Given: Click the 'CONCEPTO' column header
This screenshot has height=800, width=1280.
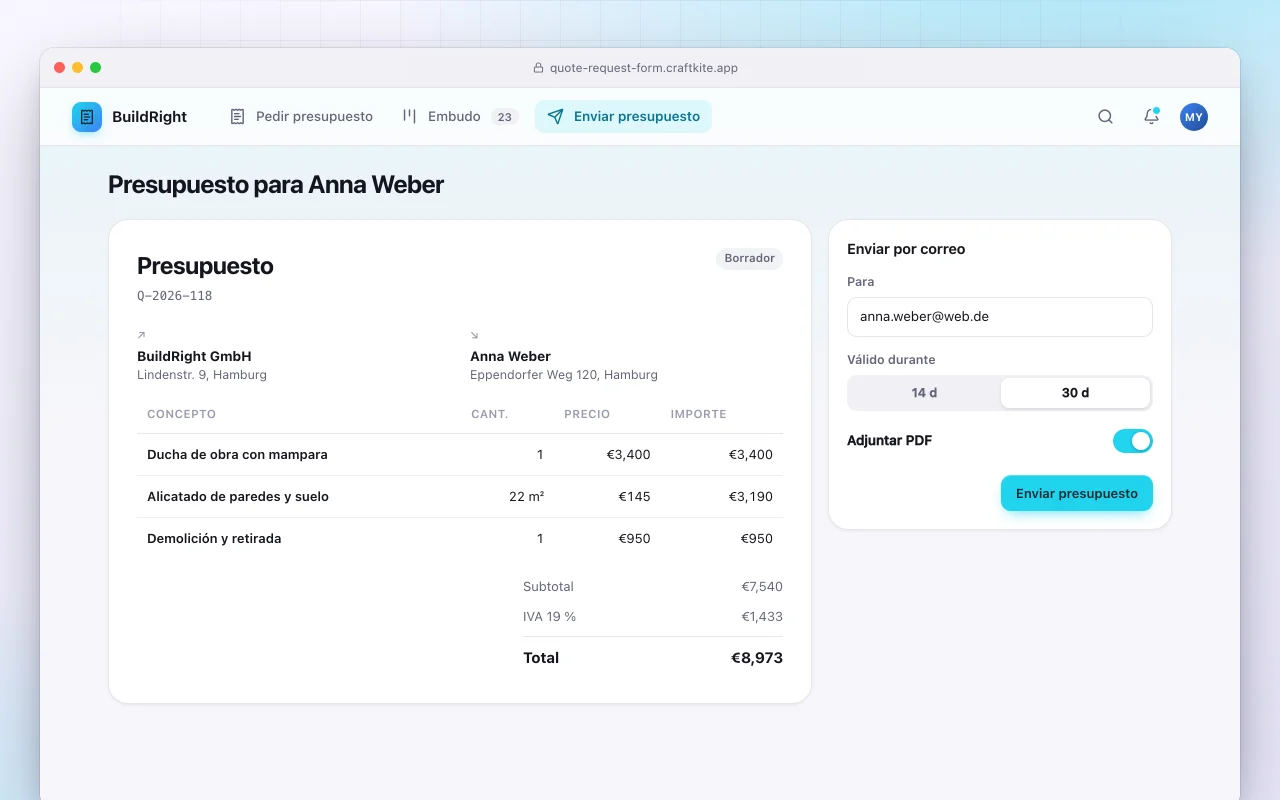Looking at the screenshot, I should coord(181,414).
